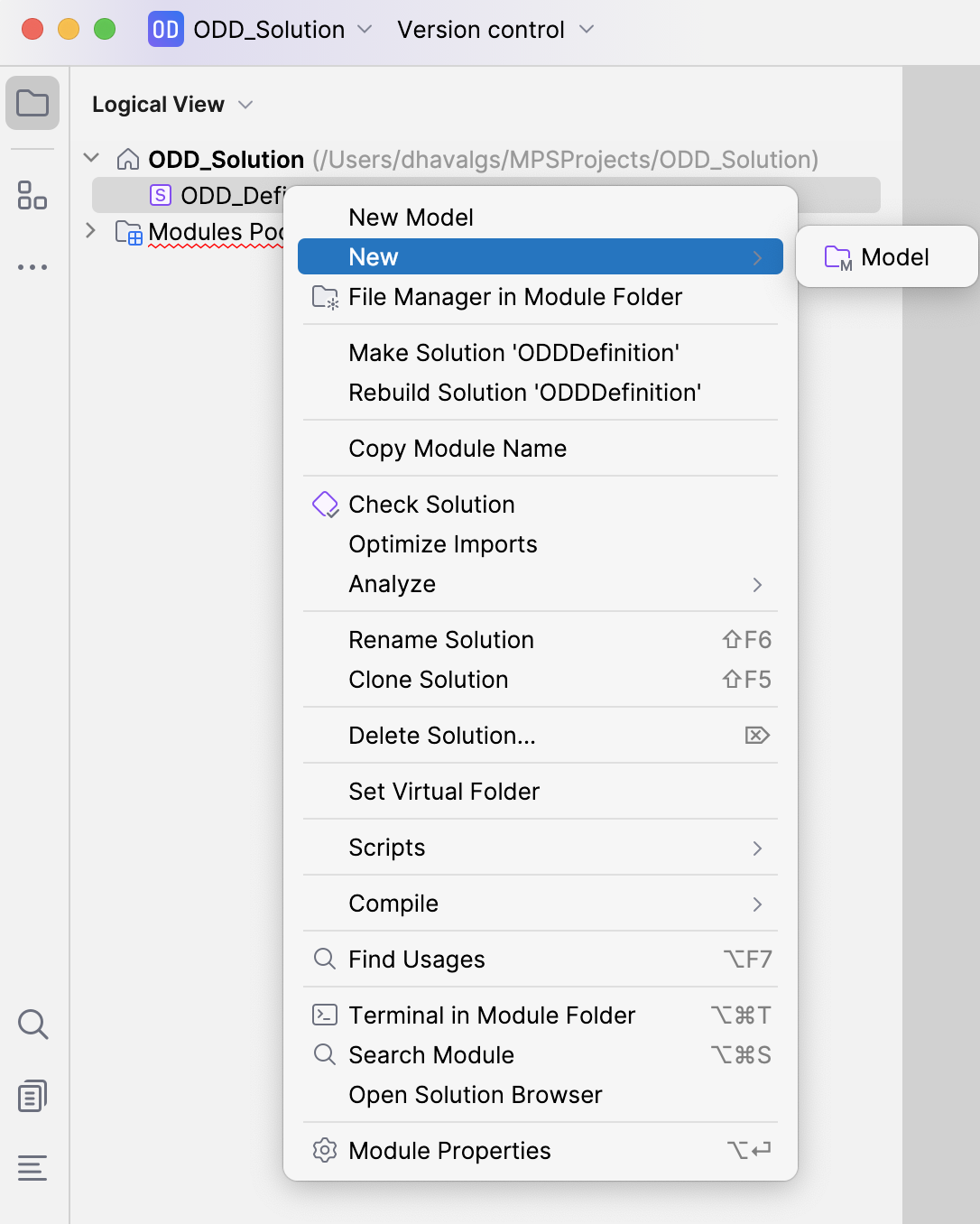Click Terminal in Module Folder
The width and height of the screenshot is (980, 1224).
[492, 1015]
